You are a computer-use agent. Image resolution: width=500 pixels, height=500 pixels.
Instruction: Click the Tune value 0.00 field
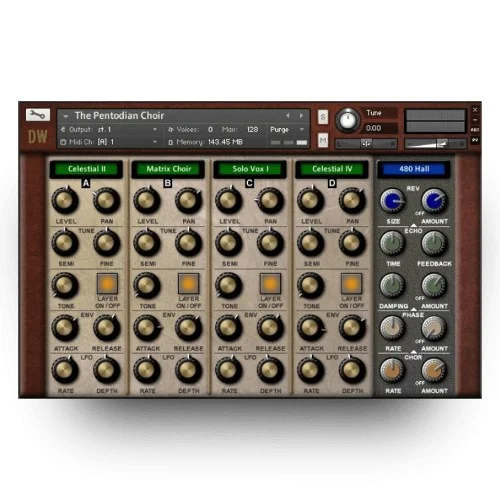(x=380, y=128)
